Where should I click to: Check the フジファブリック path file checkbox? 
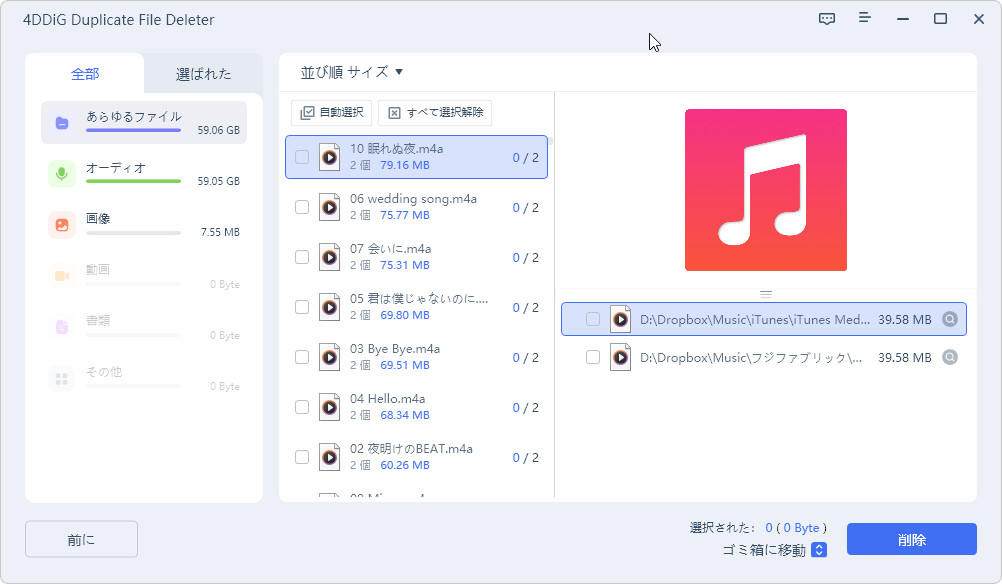pos(593,357)
